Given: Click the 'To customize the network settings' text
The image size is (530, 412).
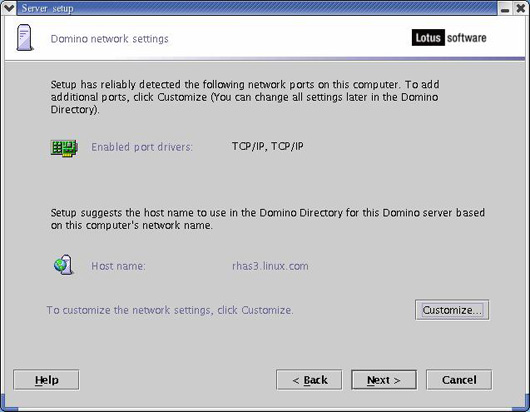Looking at the screenshot, I should [x=170, y=310].
